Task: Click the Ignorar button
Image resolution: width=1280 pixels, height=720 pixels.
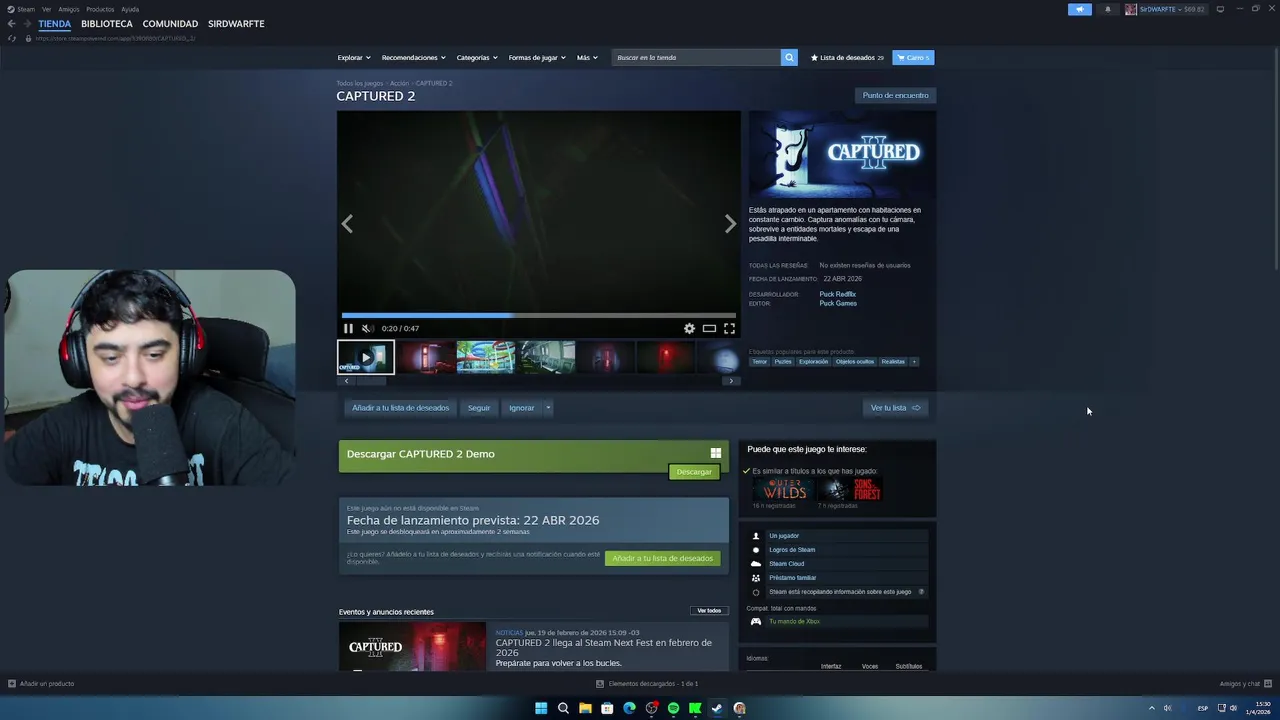Action: pyautogui.click(x=521, y=408)
